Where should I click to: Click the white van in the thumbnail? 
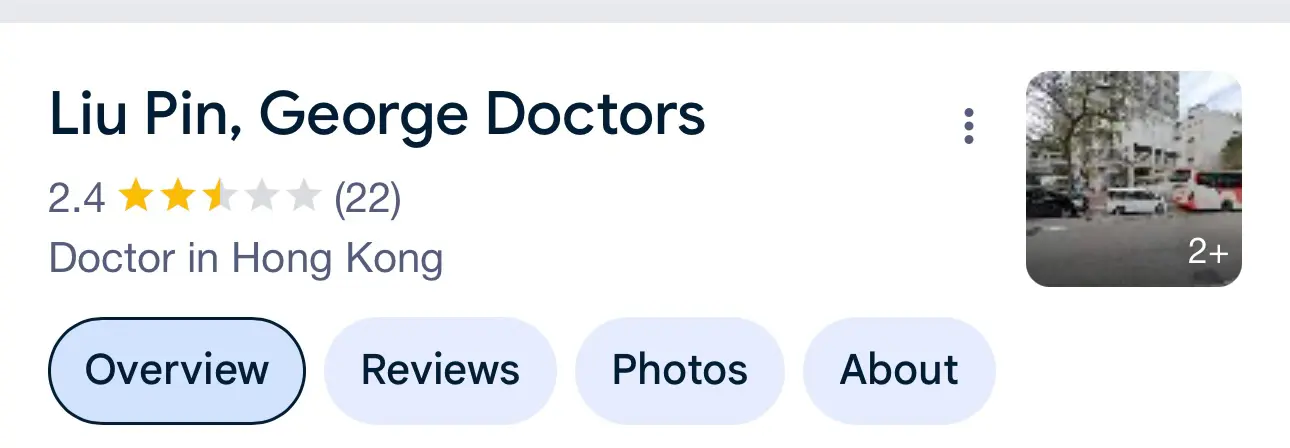1135,200
